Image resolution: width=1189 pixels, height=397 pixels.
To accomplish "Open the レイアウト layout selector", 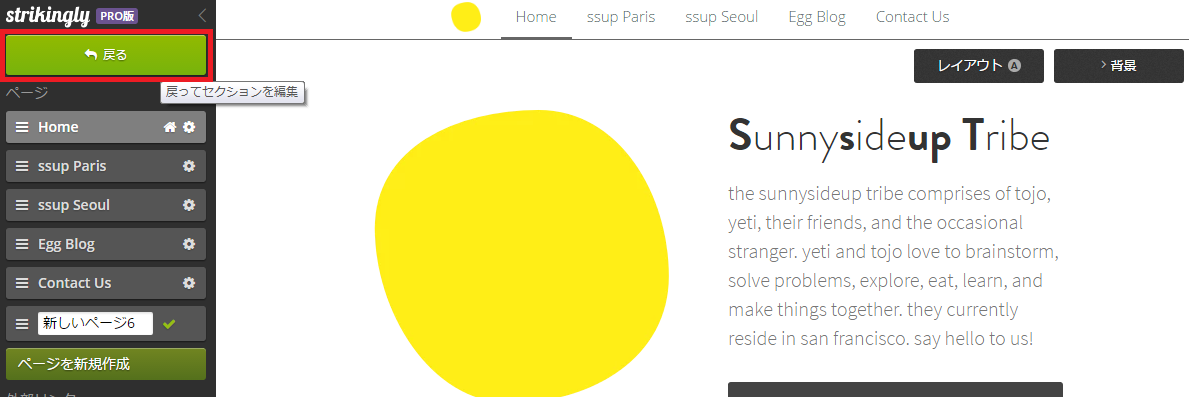I will point(978,66).
